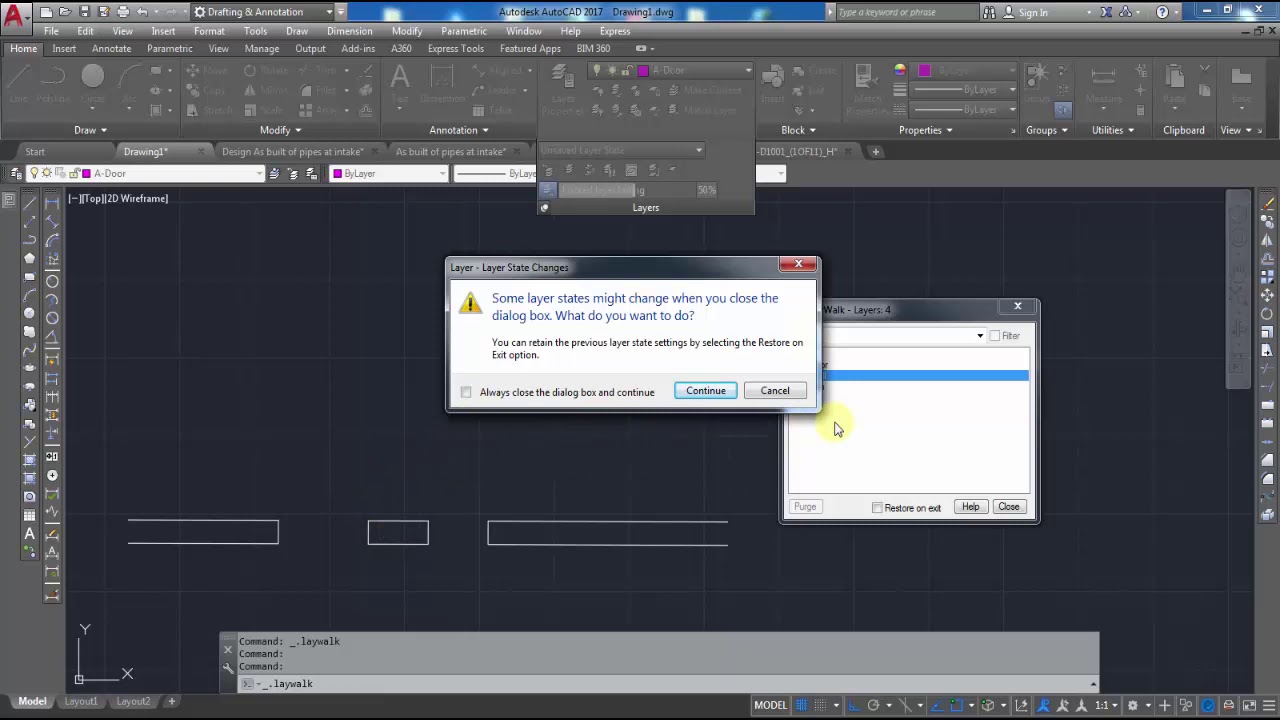Click the Purge button in LayerWalk
This screenshot has width=1280, height=720.
805,507
